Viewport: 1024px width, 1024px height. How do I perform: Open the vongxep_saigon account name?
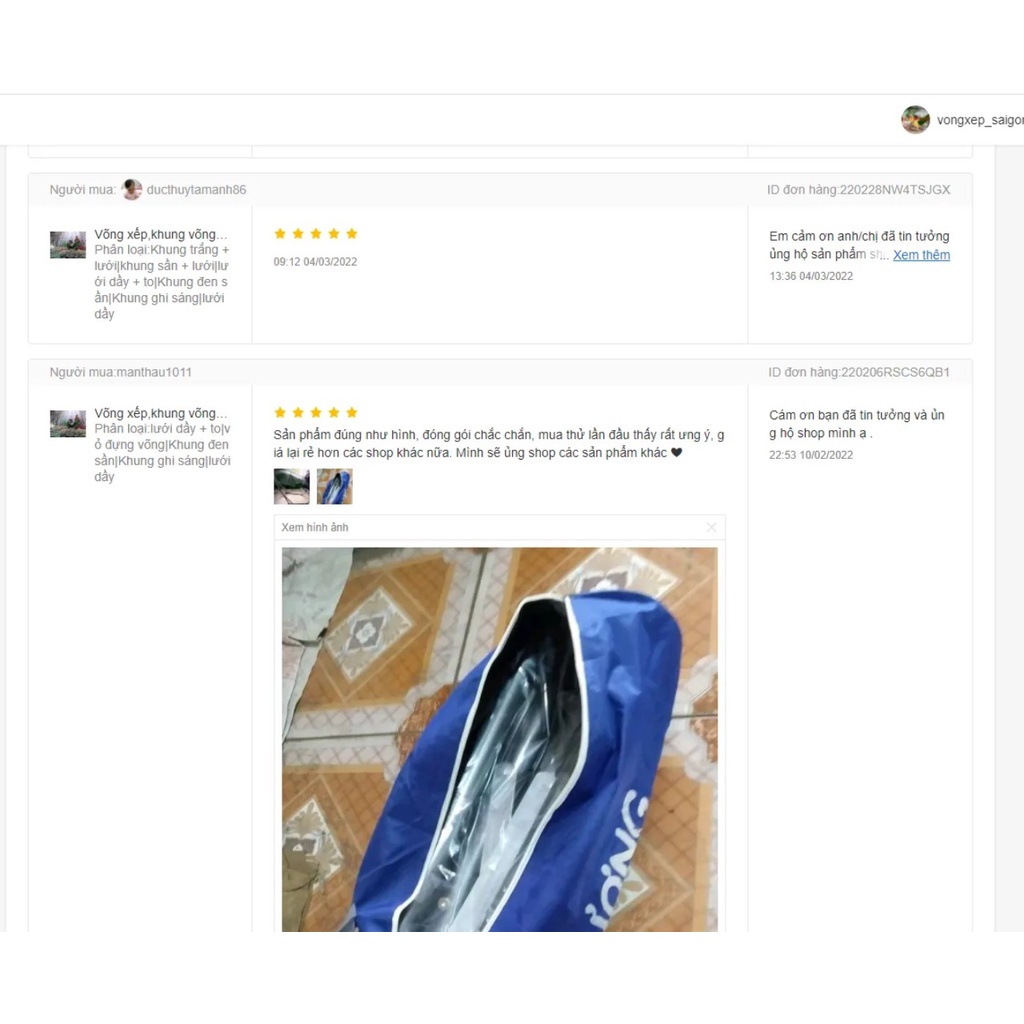click(x=980, y=120)
